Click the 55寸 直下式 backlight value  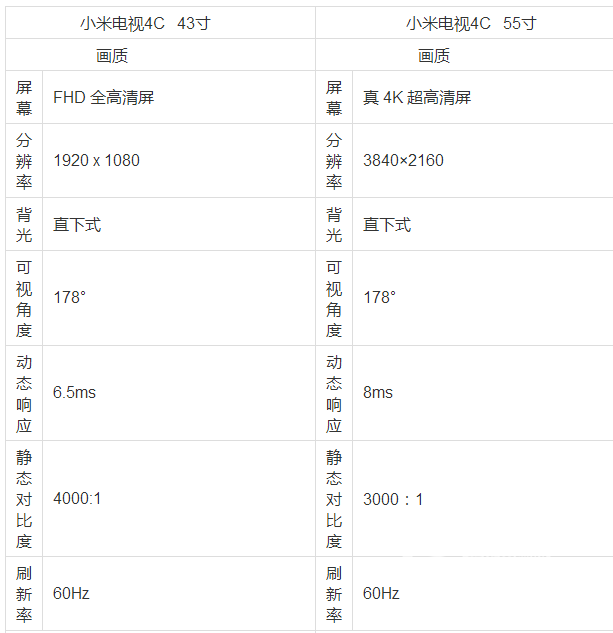click(x=387, y=225)
